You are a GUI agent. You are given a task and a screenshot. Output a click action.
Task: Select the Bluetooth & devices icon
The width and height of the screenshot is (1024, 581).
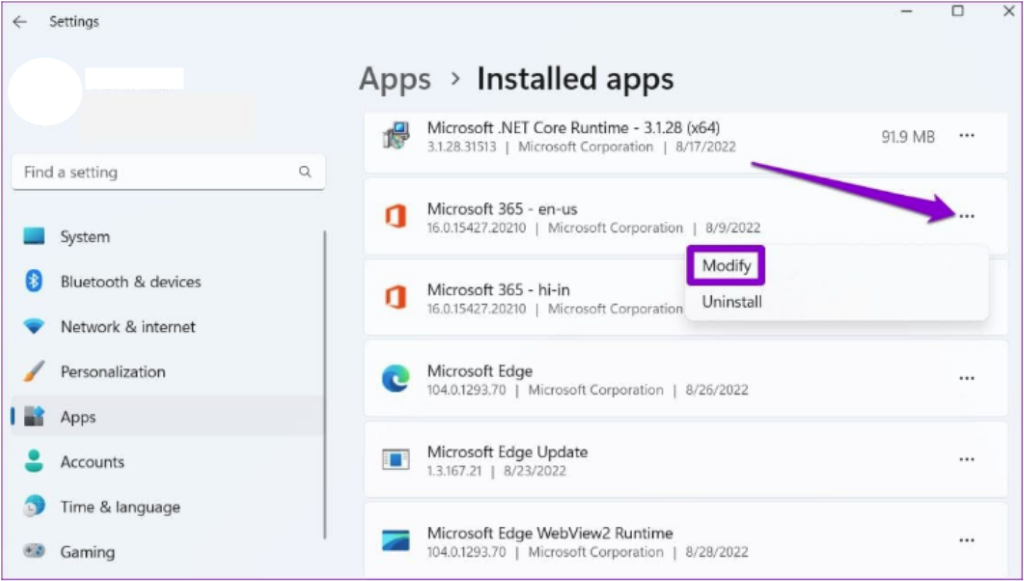tap(34, 281)
